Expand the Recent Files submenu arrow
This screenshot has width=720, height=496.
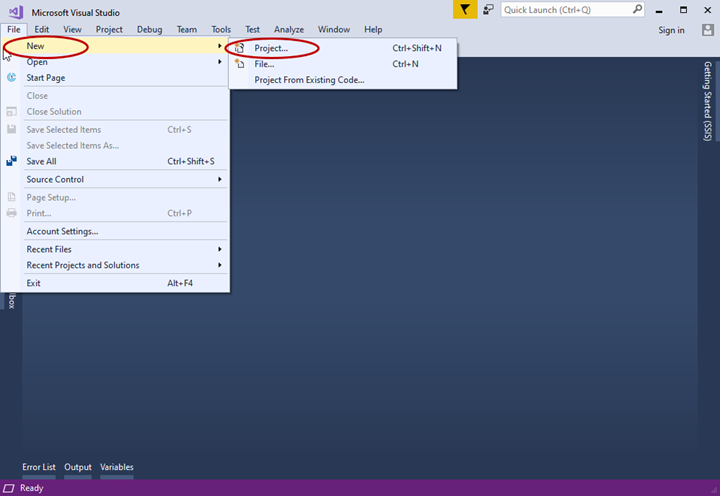[219, 249]
